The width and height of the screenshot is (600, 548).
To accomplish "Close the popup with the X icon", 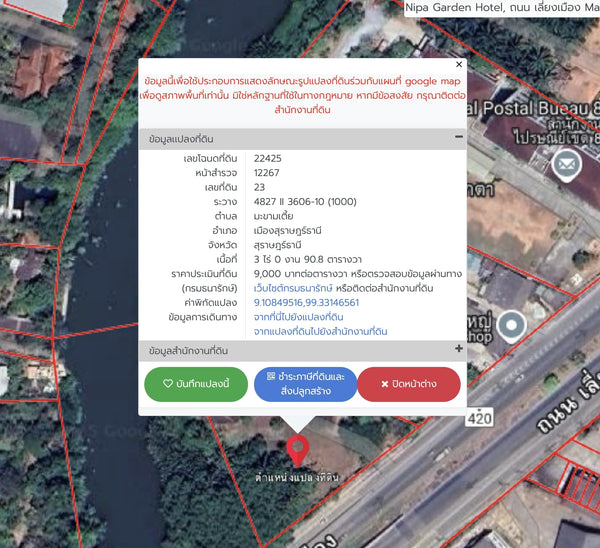I will (459, 65).
